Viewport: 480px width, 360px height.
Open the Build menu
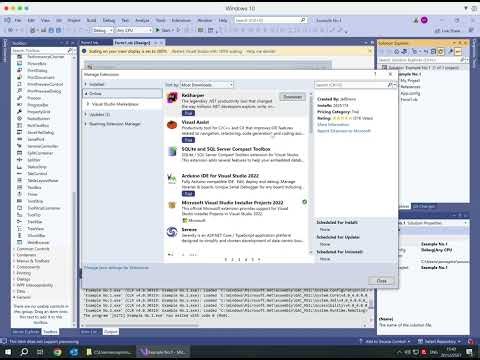click(x=91, y=20)
